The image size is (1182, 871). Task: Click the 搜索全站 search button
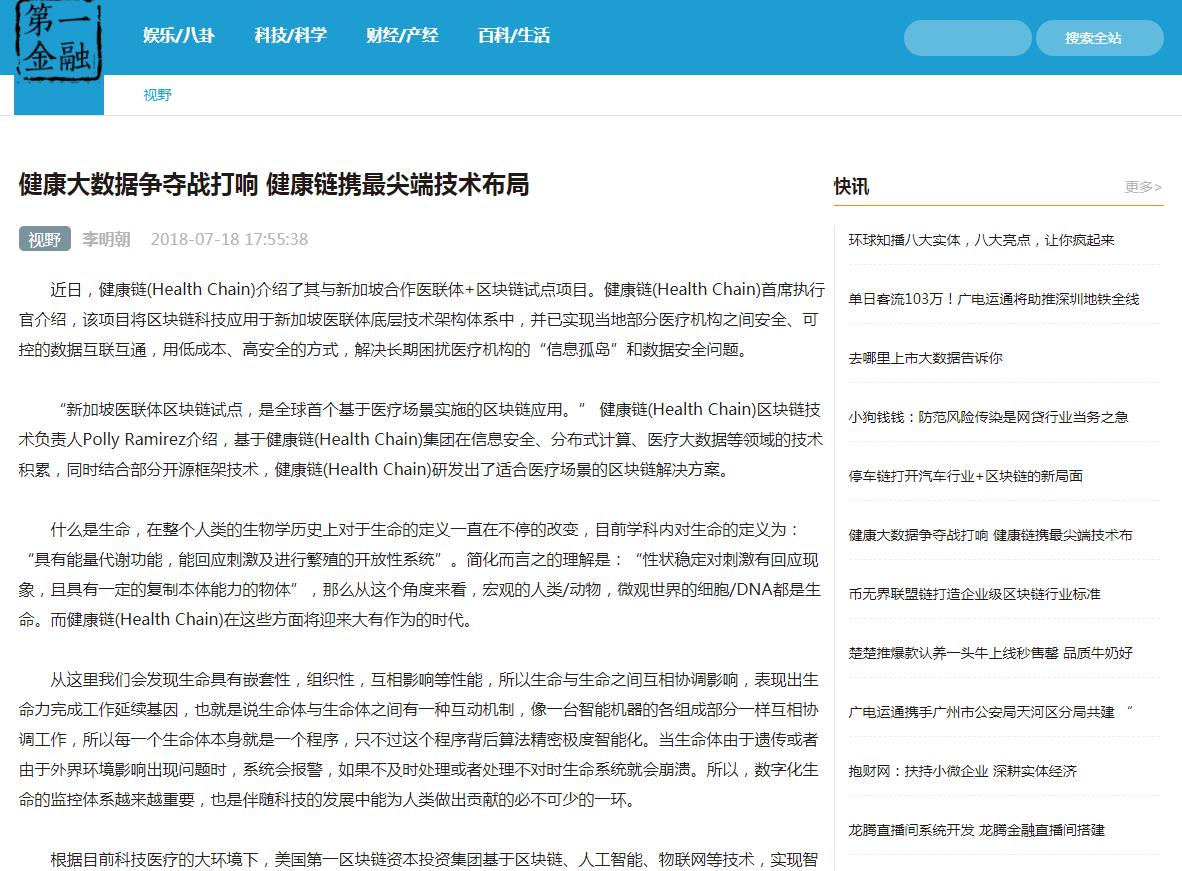tap(1099, 38)
